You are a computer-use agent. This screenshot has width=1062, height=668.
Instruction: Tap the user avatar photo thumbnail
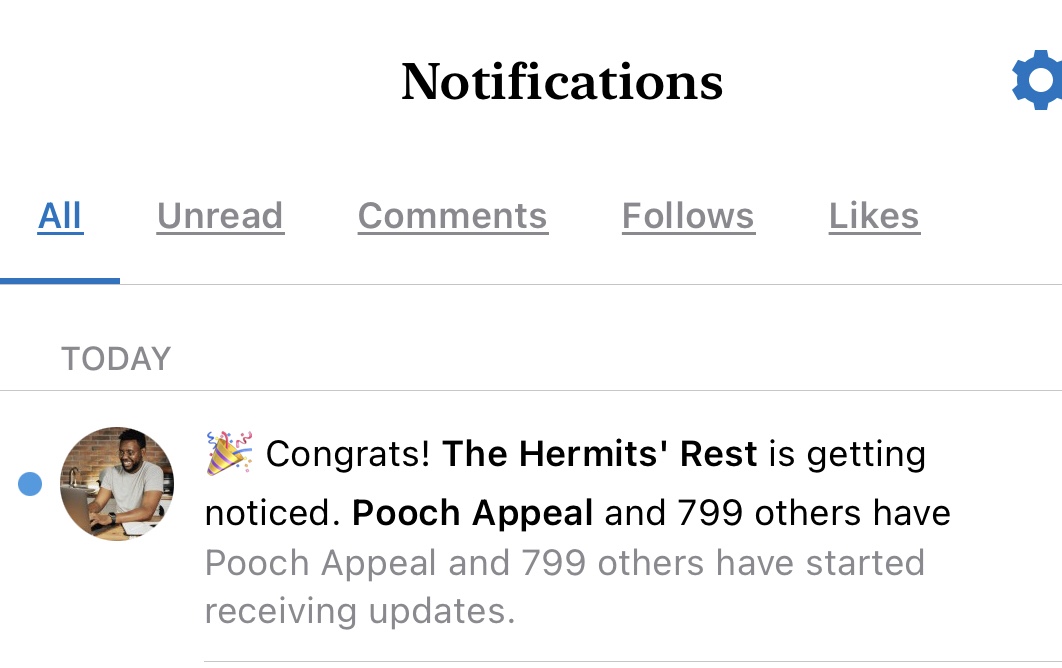[117, 484]
